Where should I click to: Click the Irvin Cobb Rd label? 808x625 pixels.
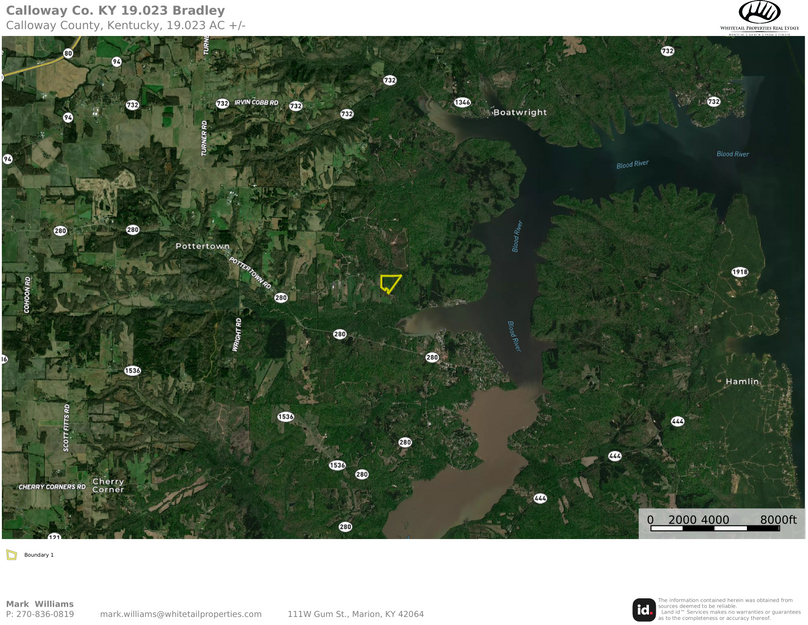[x=256, y=103]
